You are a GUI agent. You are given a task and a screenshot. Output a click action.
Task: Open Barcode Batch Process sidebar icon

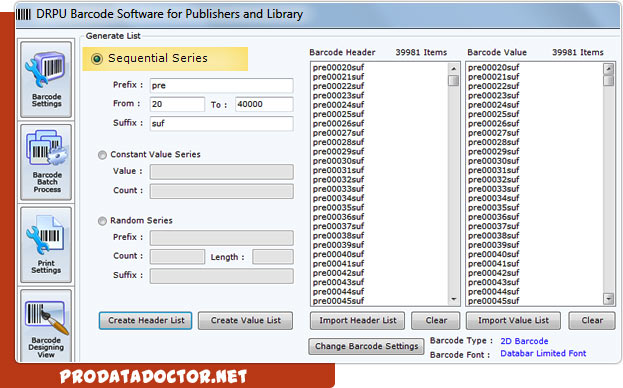click(x=46, y=162)
